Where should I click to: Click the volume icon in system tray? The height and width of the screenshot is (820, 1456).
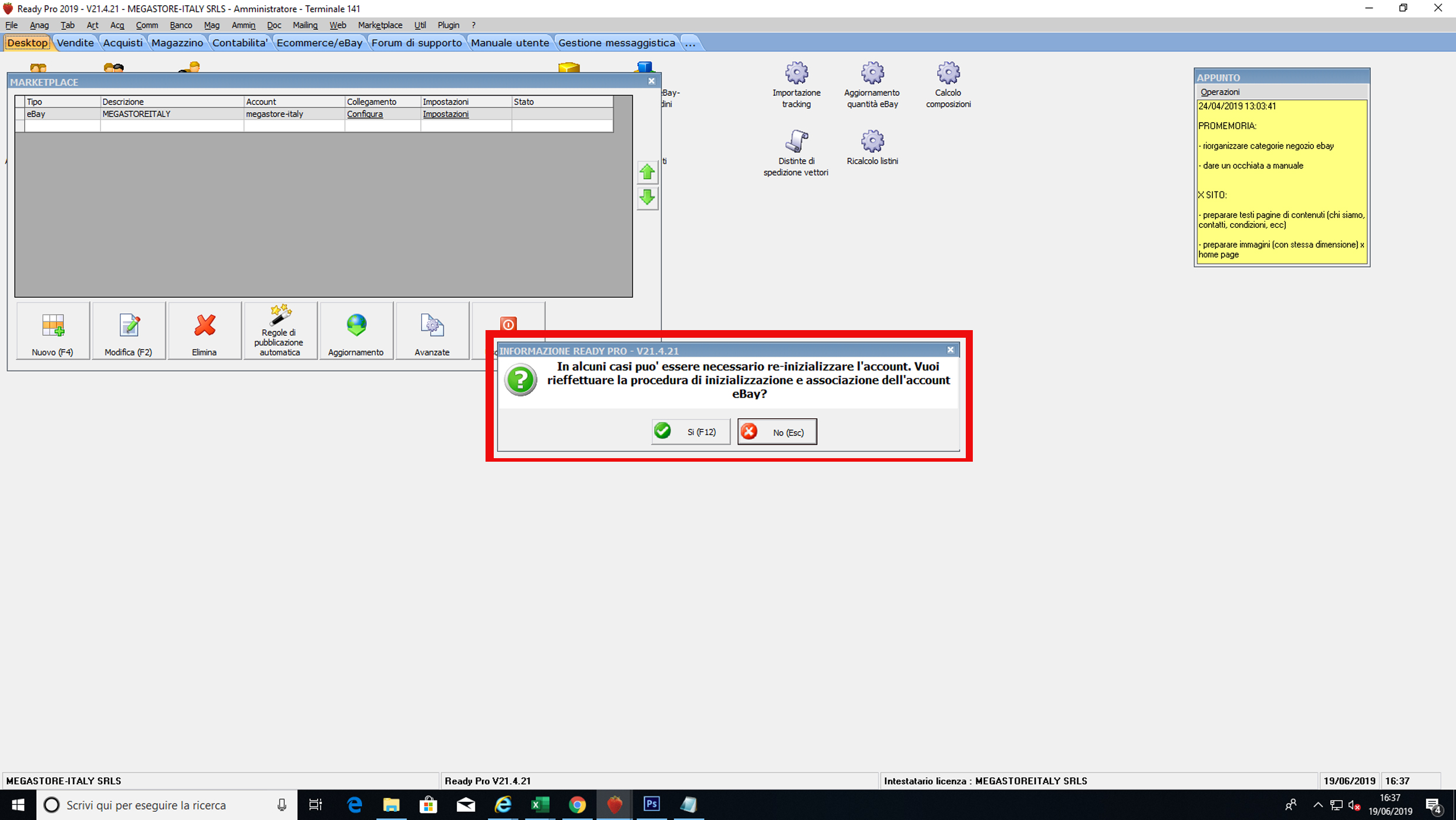[x=1354, y=805]
